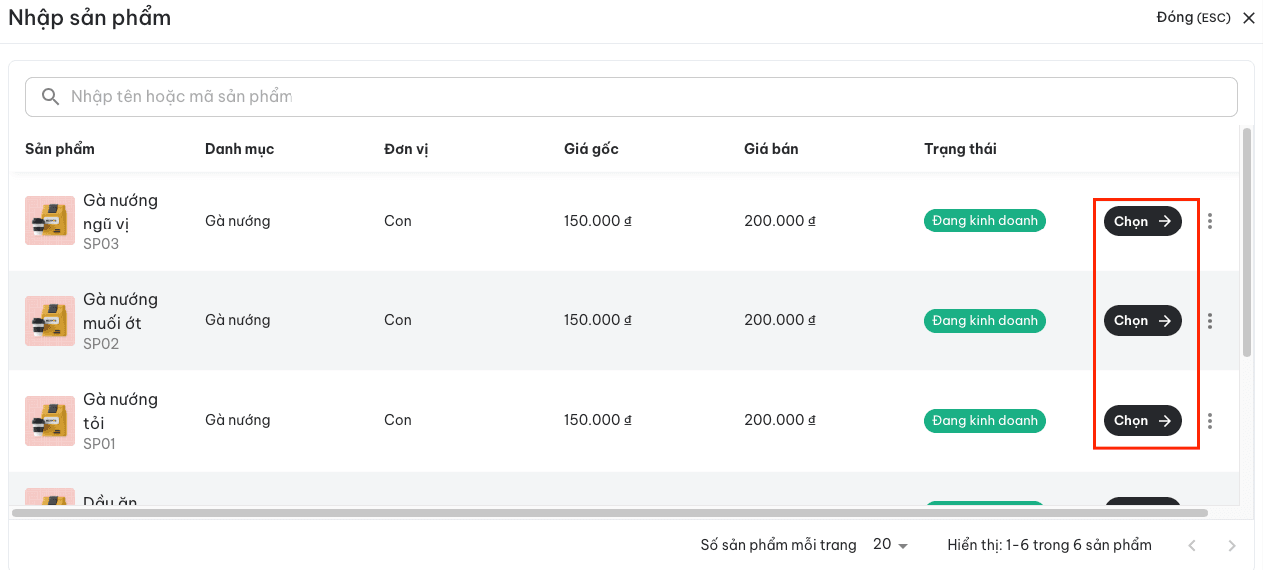Click the Sản phẩm column header

60,149
